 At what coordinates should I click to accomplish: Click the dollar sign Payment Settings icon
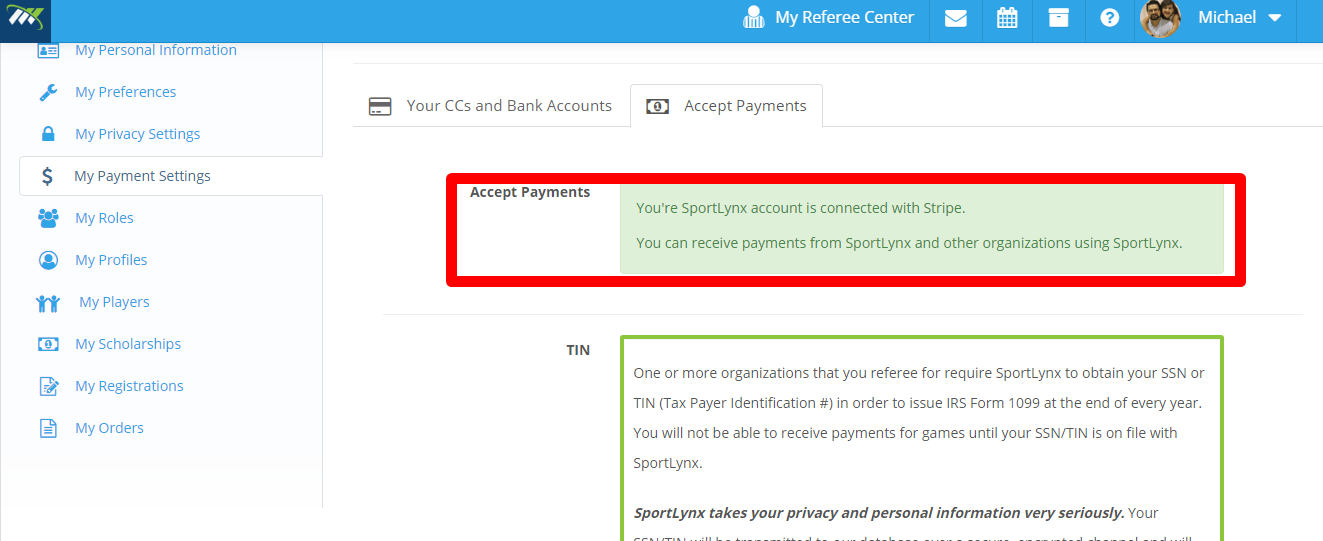pyautogui.click(x=47, y=176)
